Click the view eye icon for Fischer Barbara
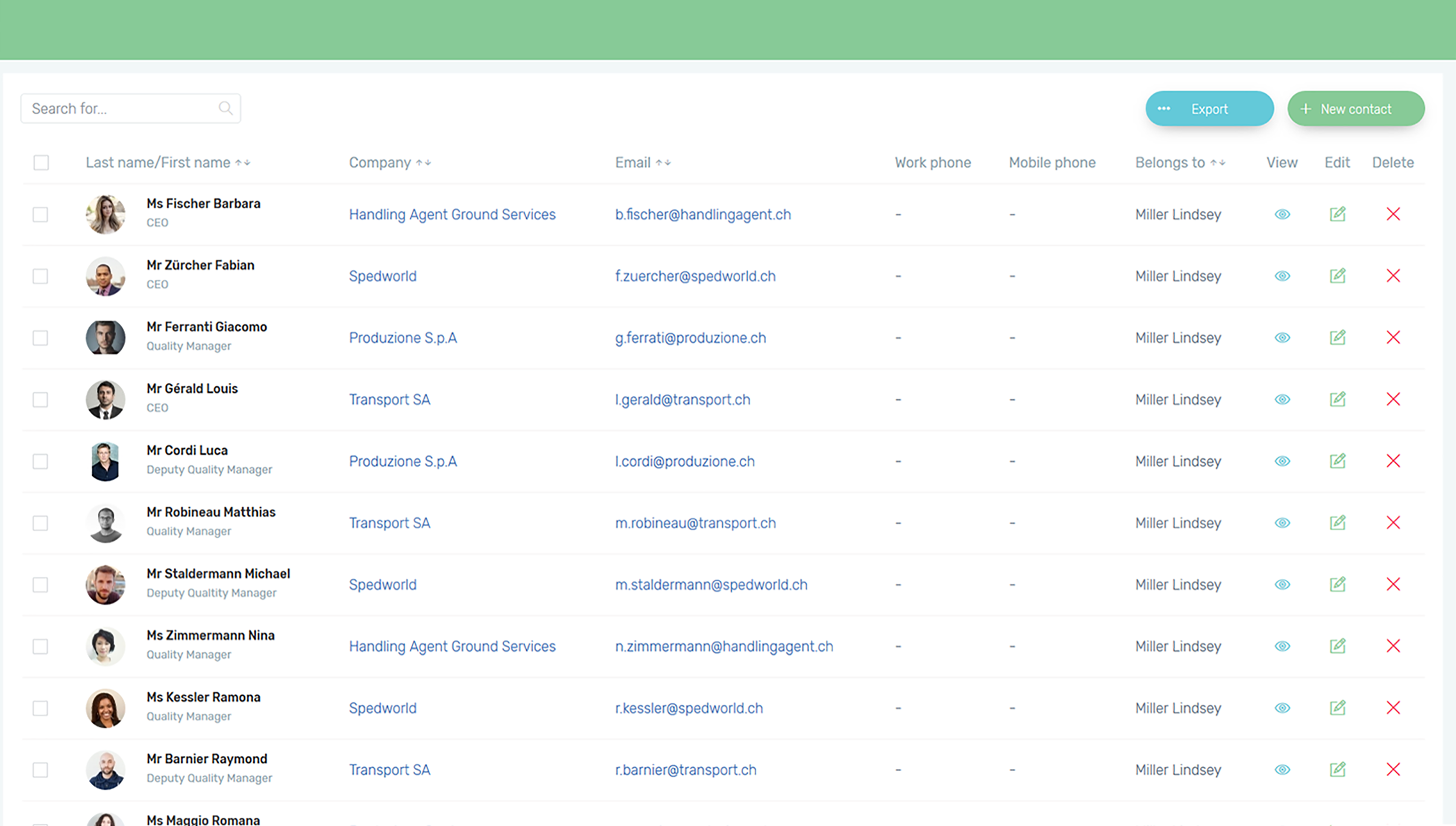The image size is (1456, 826). pos(1282,215)
